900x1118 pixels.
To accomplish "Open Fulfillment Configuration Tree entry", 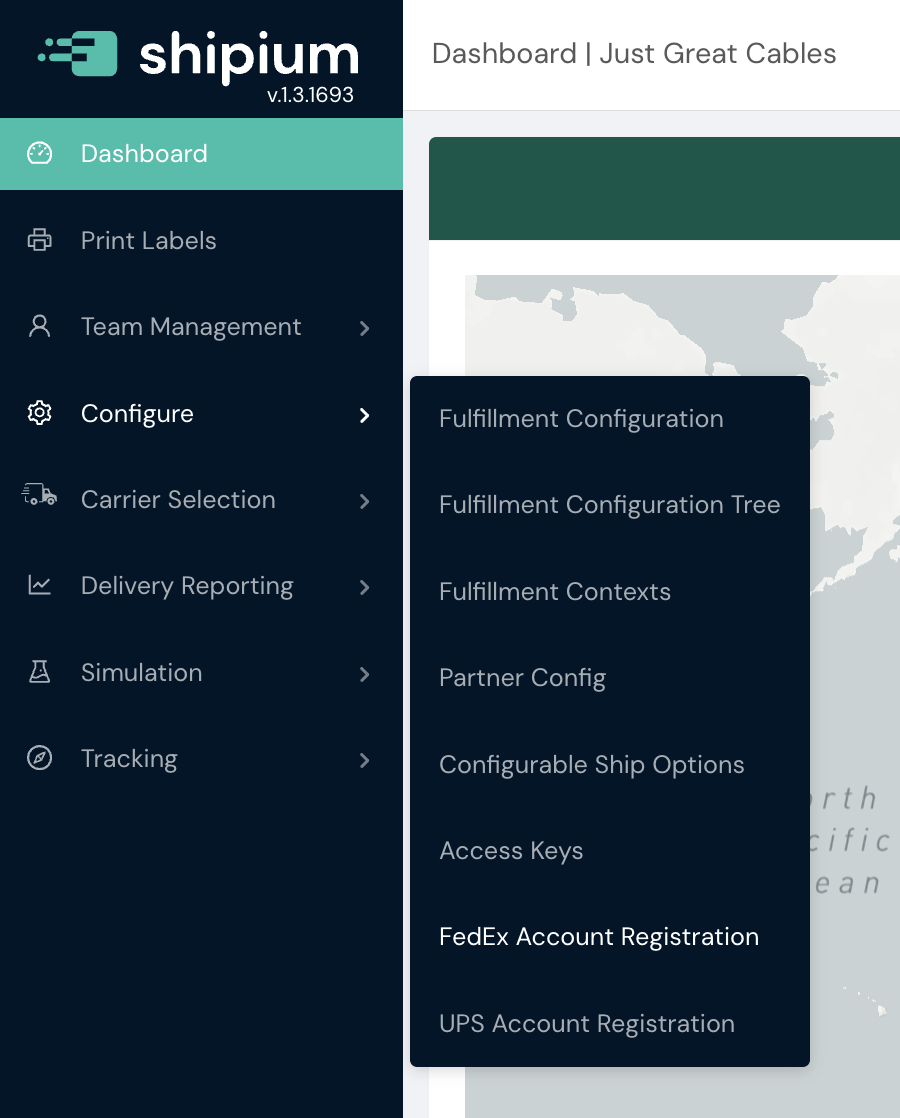I will pos(610,505).
